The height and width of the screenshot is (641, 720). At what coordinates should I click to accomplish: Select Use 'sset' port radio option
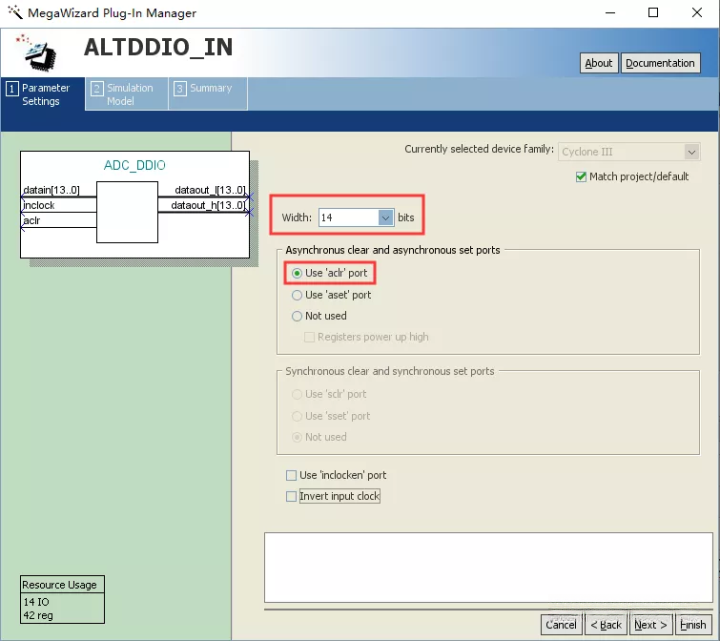click(297, 416)
